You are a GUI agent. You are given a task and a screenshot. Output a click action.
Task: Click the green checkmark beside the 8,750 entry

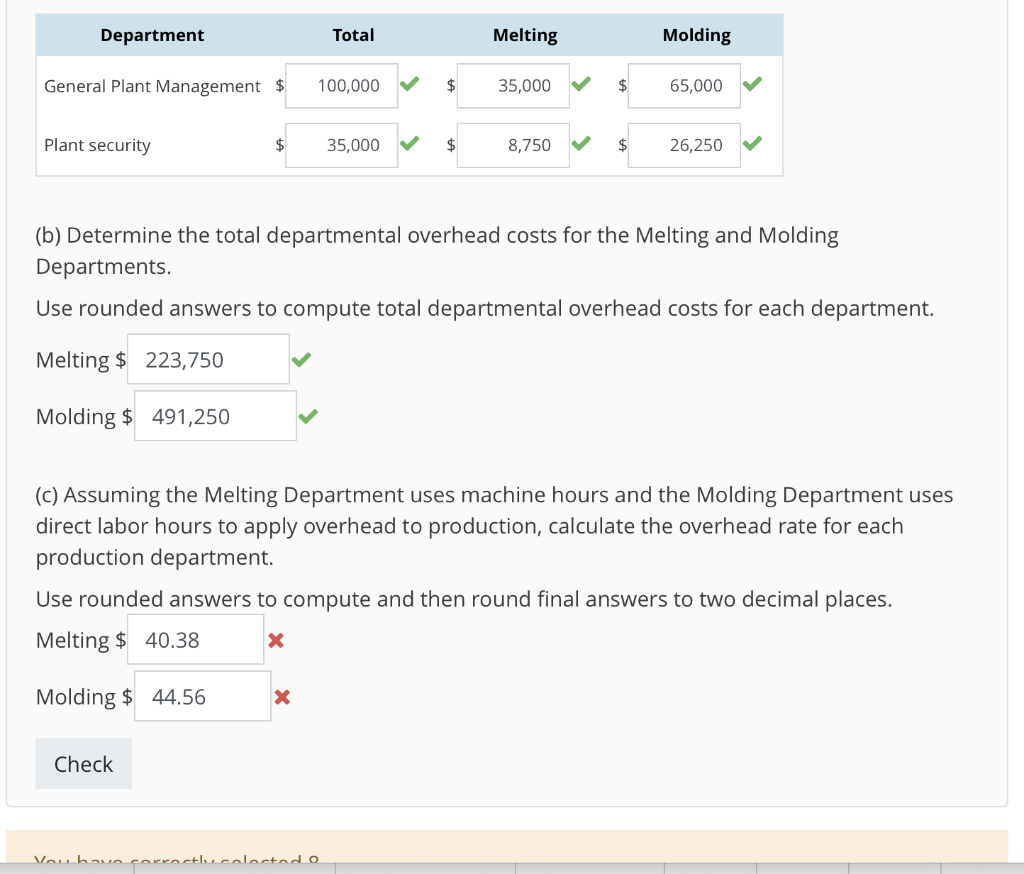point(581,144)
